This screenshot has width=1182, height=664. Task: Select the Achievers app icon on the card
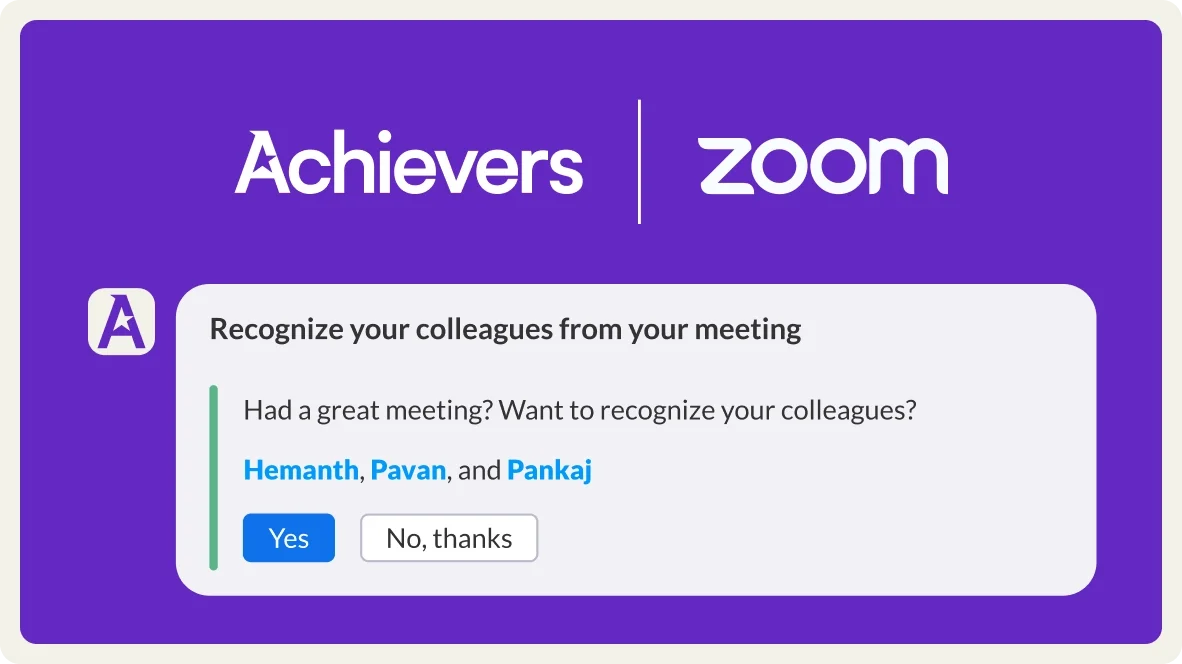[x=121, y=320]
